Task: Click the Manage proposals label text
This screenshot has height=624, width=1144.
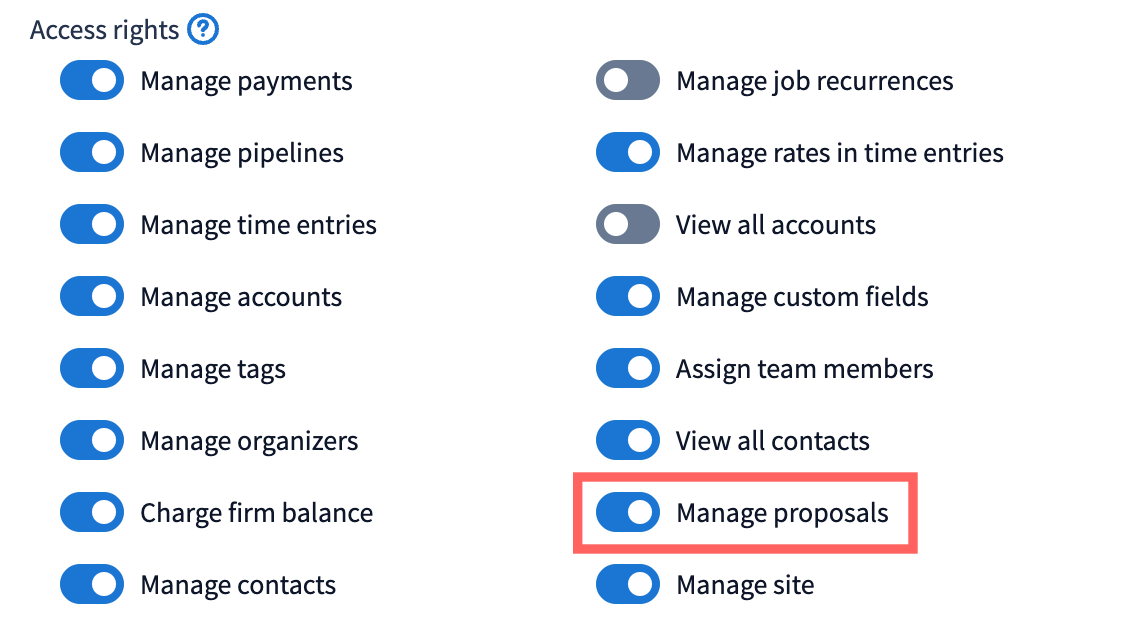Action: (x=782, y=514)
